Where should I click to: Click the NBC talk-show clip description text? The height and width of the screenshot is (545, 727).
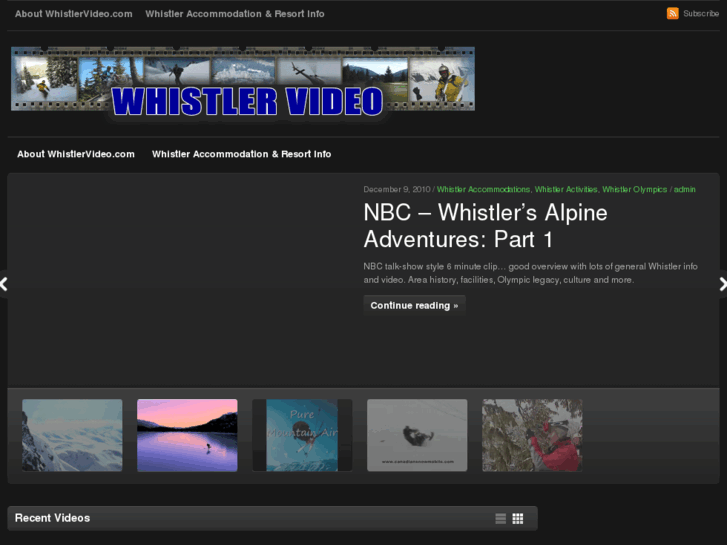coord(530,273)
